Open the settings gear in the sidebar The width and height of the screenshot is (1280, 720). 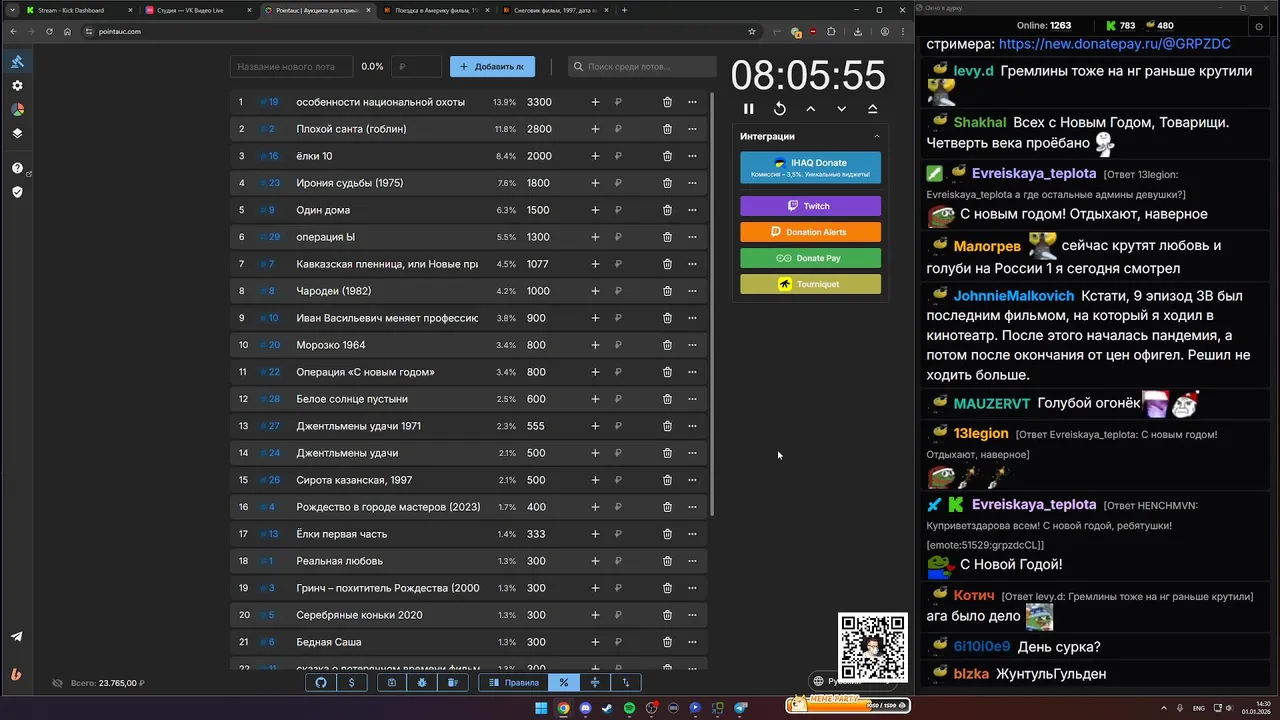(x=17, y=86)
